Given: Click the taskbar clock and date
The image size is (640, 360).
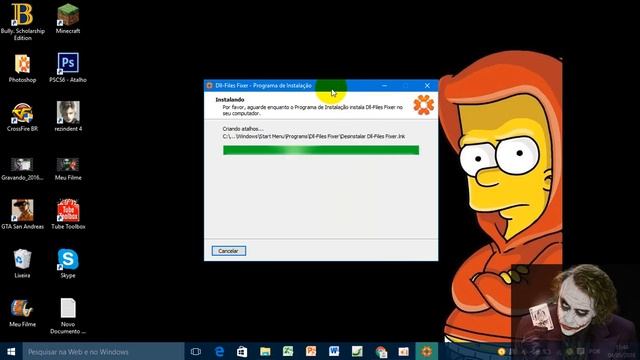Looking at the screenshot, I should coord(622,351).
